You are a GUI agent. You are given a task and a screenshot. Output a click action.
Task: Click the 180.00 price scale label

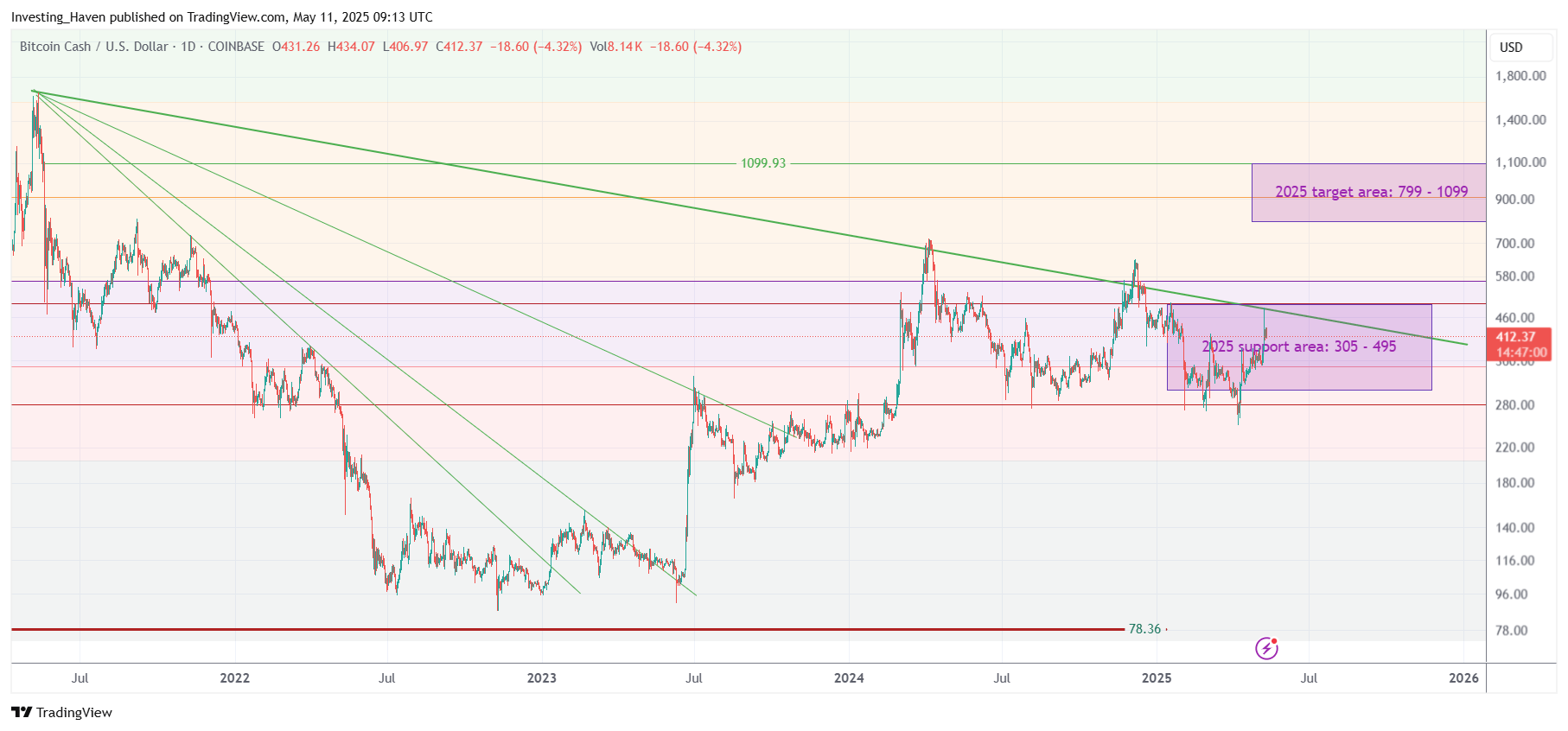pyautogui.click(x=1515, y=483)
